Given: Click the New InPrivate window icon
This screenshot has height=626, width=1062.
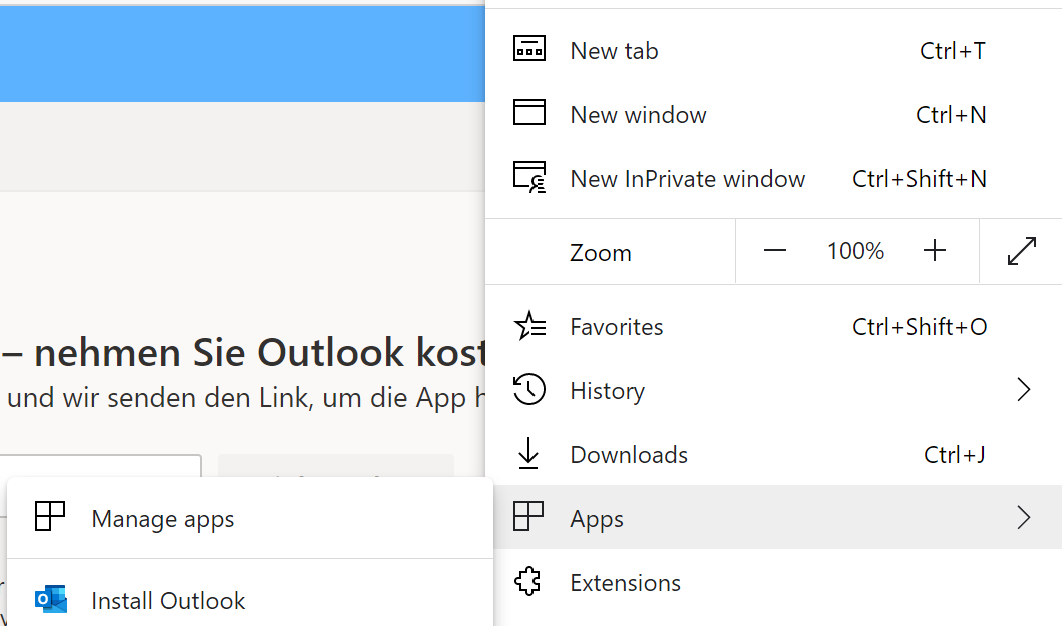Looking at the screenshot, I should pyautogui.click(x=530, y=178).
